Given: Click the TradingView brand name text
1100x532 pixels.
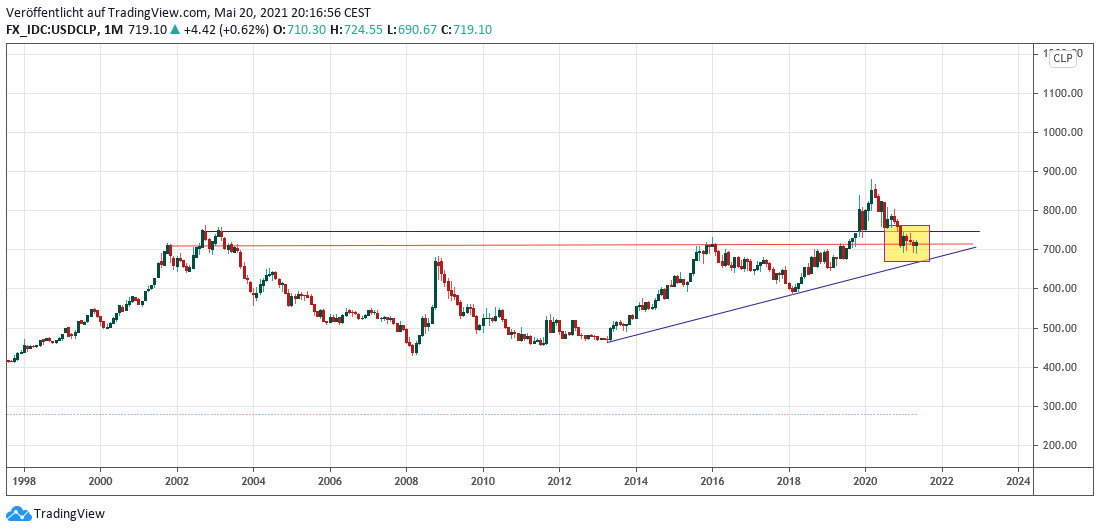Looking at the screenshot, I should click(69, 514).
